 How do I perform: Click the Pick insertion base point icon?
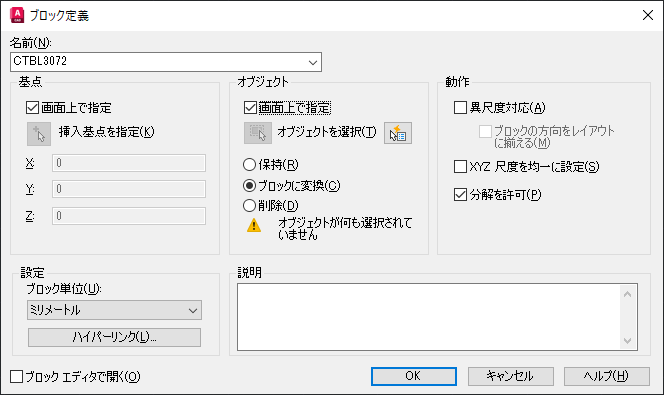[39, 134]
